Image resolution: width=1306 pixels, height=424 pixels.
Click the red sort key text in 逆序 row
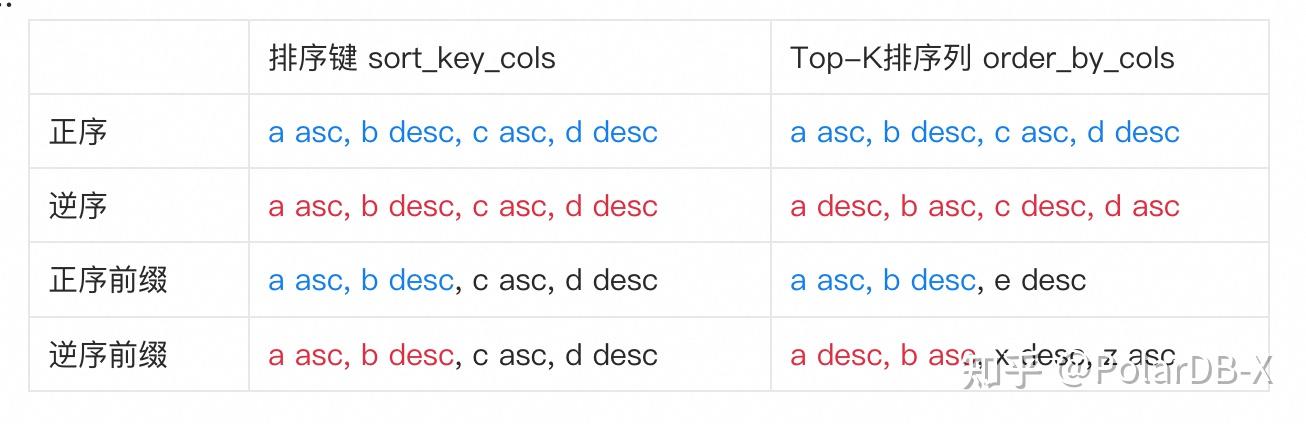click(463, 206)
